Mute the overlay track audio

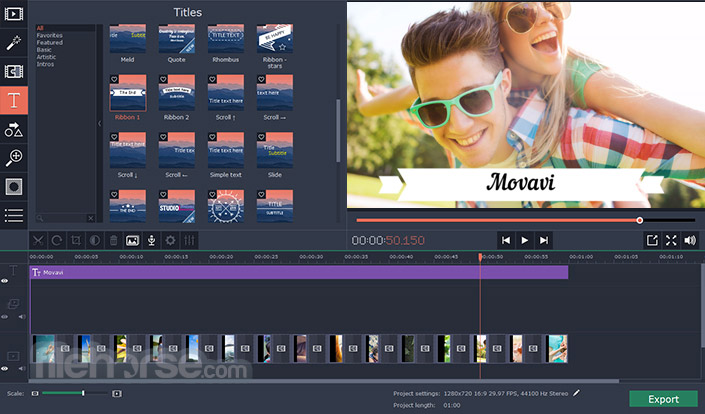point(22,317)
